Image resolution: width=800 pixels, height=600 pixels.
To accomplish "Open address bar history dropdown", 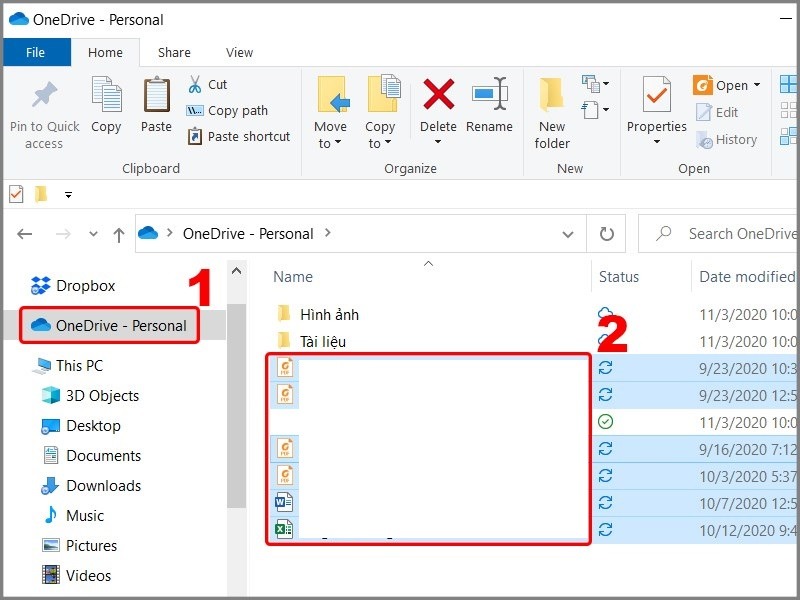I will click(567, 234).
